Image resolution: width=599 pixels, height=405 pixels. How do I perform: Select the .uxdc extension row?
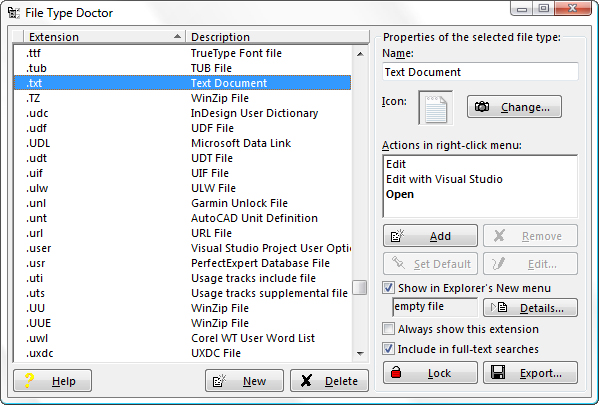click(182, 353)
